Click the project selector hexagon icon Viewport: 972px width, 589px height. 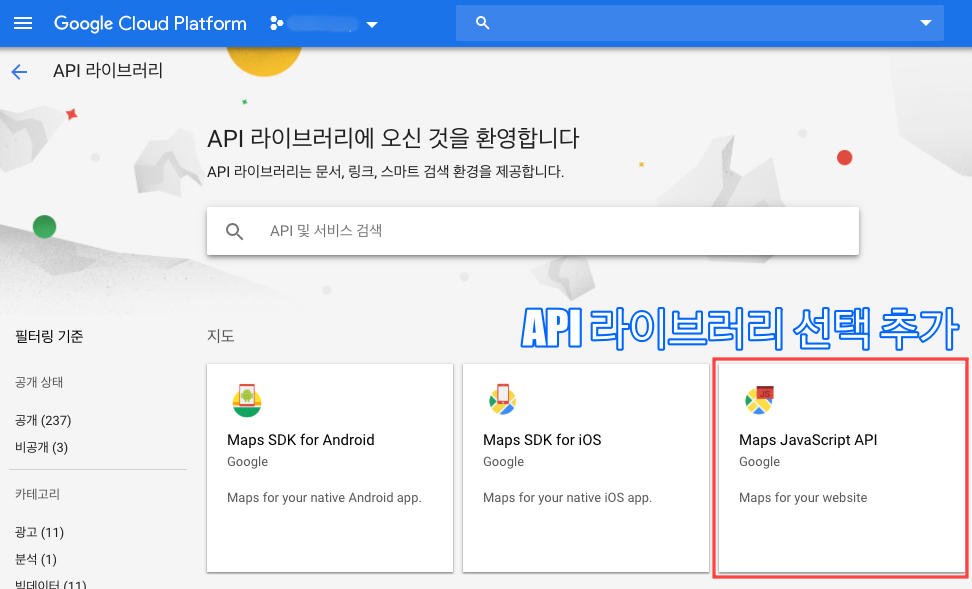coord(276,24)
